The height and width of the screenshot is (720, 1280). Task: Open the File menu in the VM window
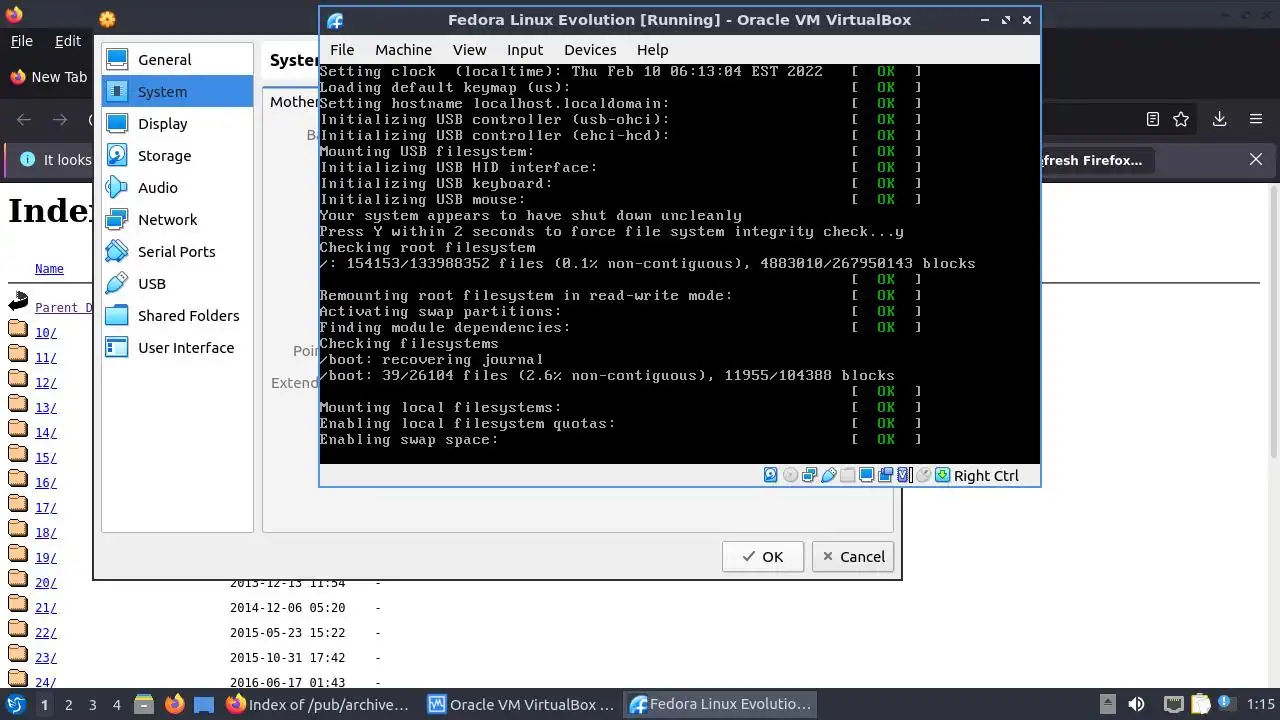(x=342, y=50)
